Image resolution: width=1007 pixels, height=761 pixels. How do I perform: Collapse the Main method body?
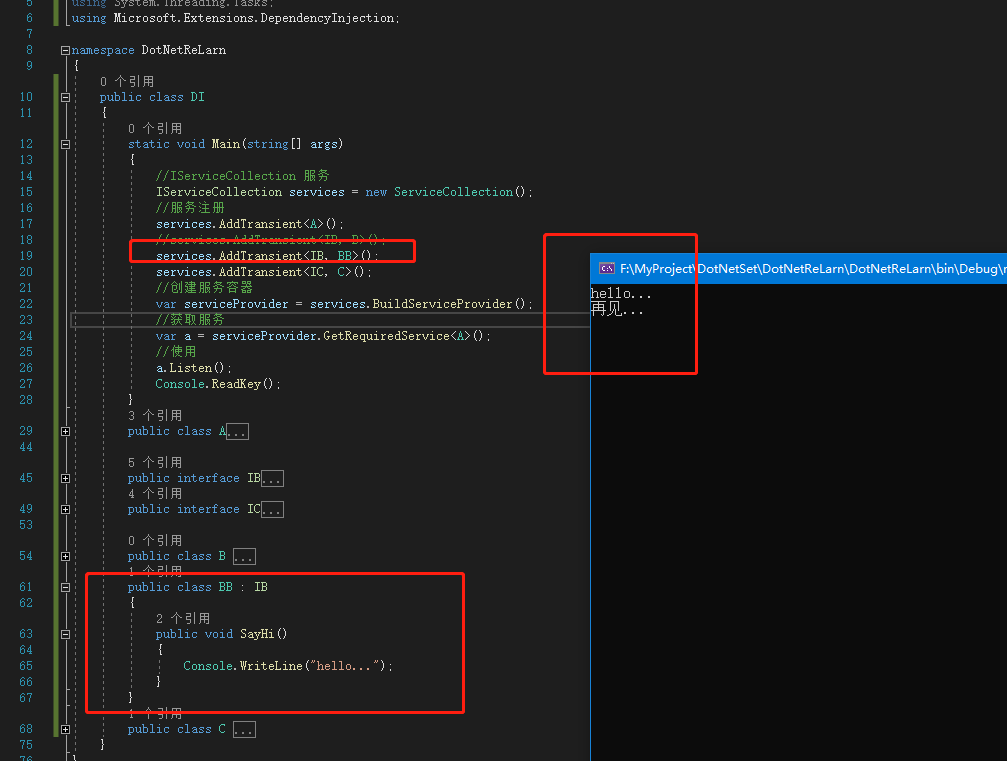point(65,144)
